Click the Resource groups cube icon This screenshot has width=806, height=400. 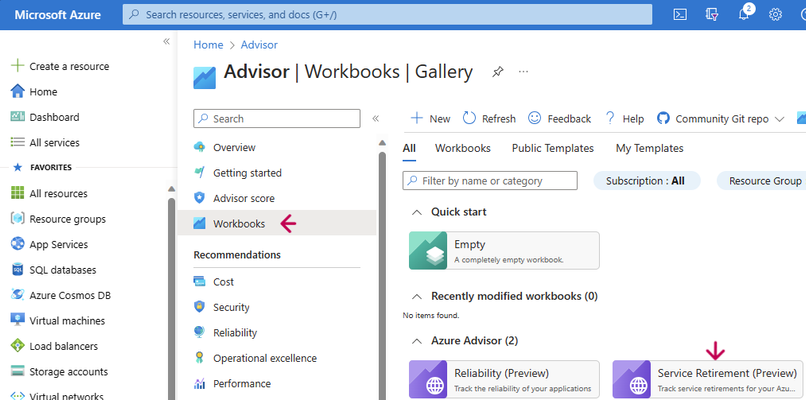pos(17,219)
